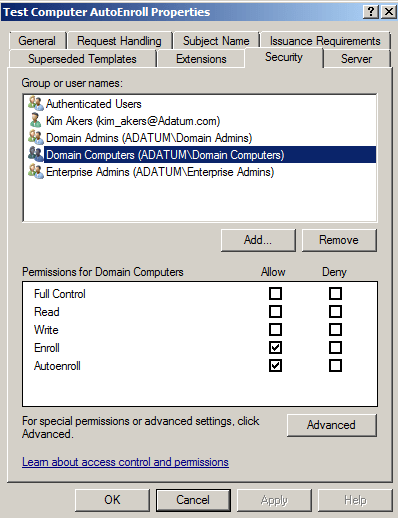Uncheck Allow for Autoenroll permission
Image resolution: width=398 pixels, height=518 pixels.
pos(275,366)
